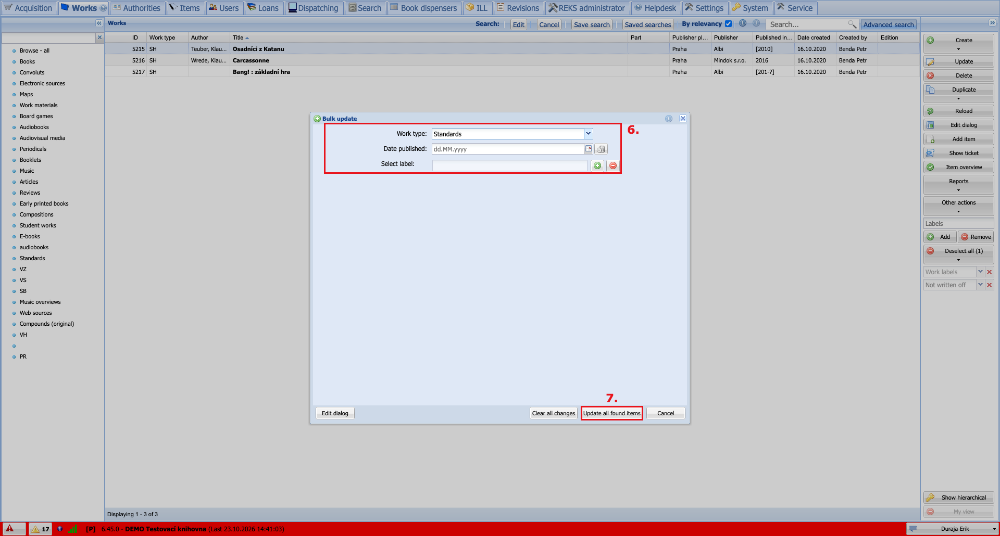The image size is (1000, 536).
Task: Click Edit dialog button in Bulk update
Action: [335, 413]
